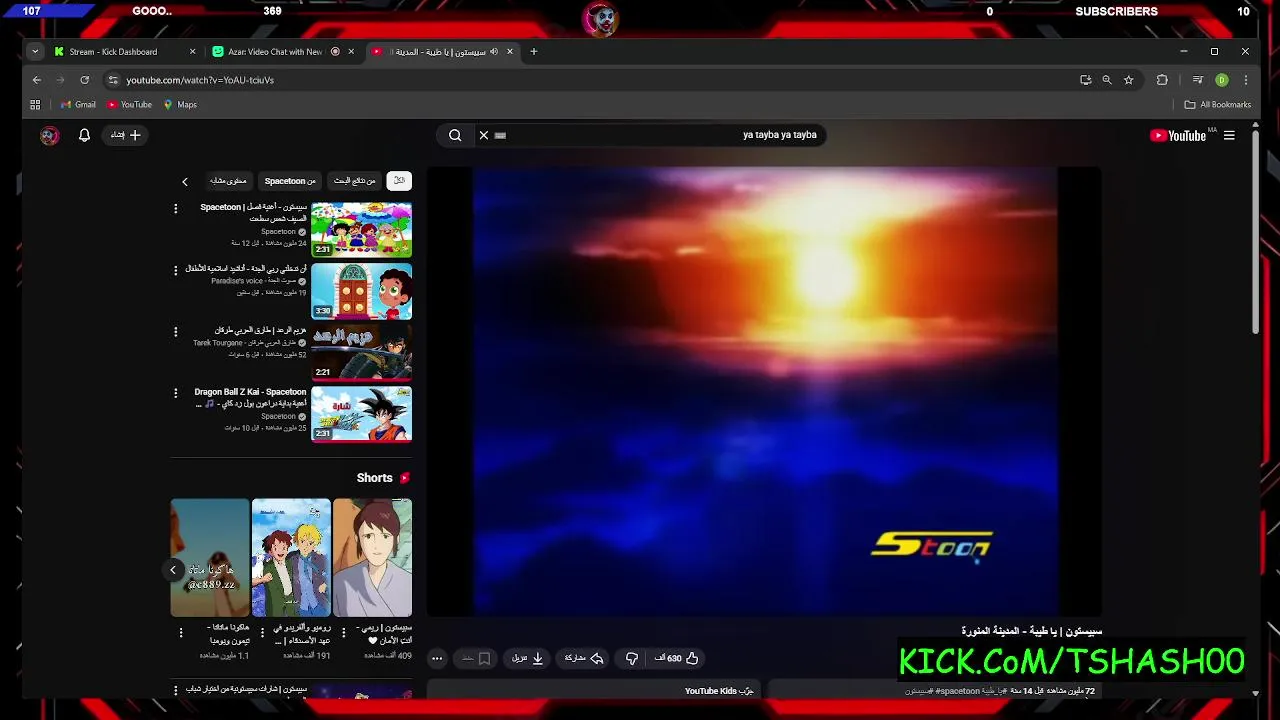The height and width of the screenshot is (720, 1280).
Task: Click the Save bookmark button under video
Action: (476, 658)
